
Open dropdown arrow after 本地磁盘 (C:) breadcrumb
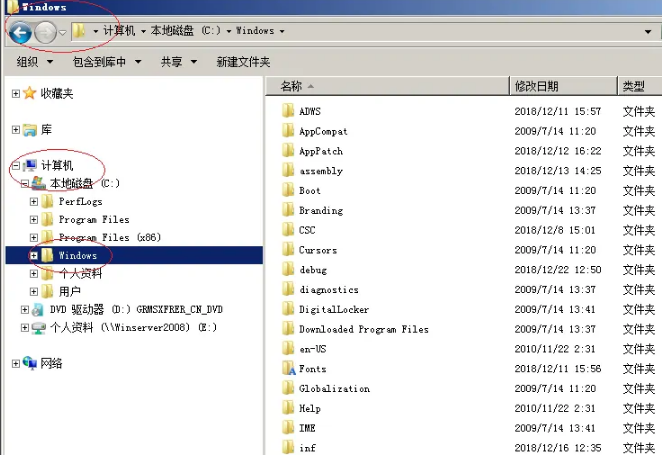pyautogui.click(x=228, y=31)
